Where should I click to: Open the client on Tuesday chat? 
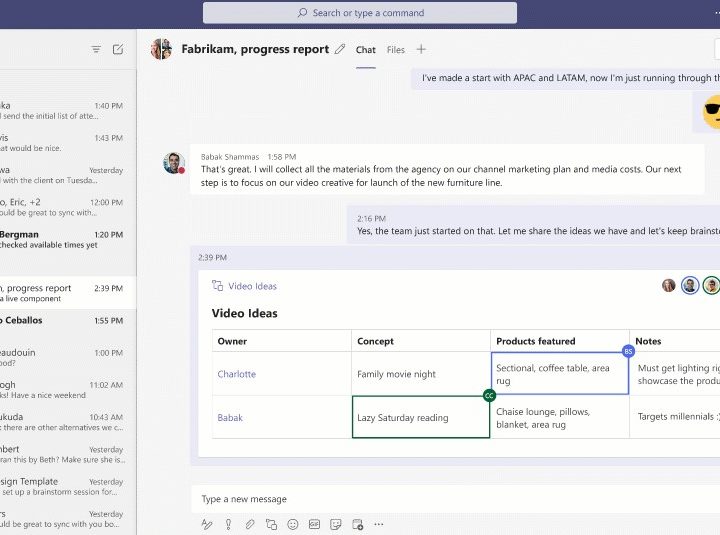click(68, 175)
